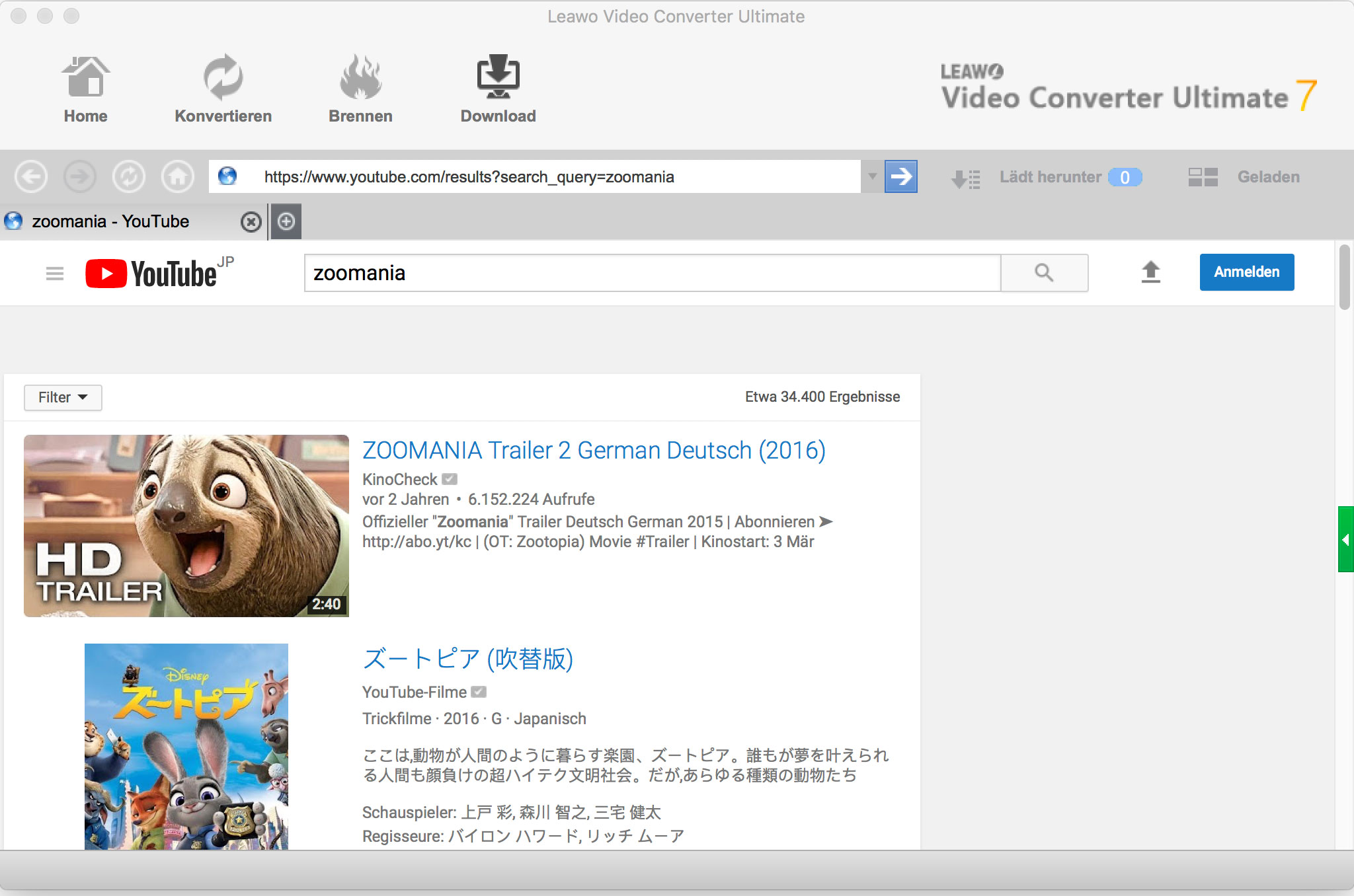Image resolution: width=1354 pixels, height=896 pixels.
Task: Reload the current web page
Action: pos(129,176)
